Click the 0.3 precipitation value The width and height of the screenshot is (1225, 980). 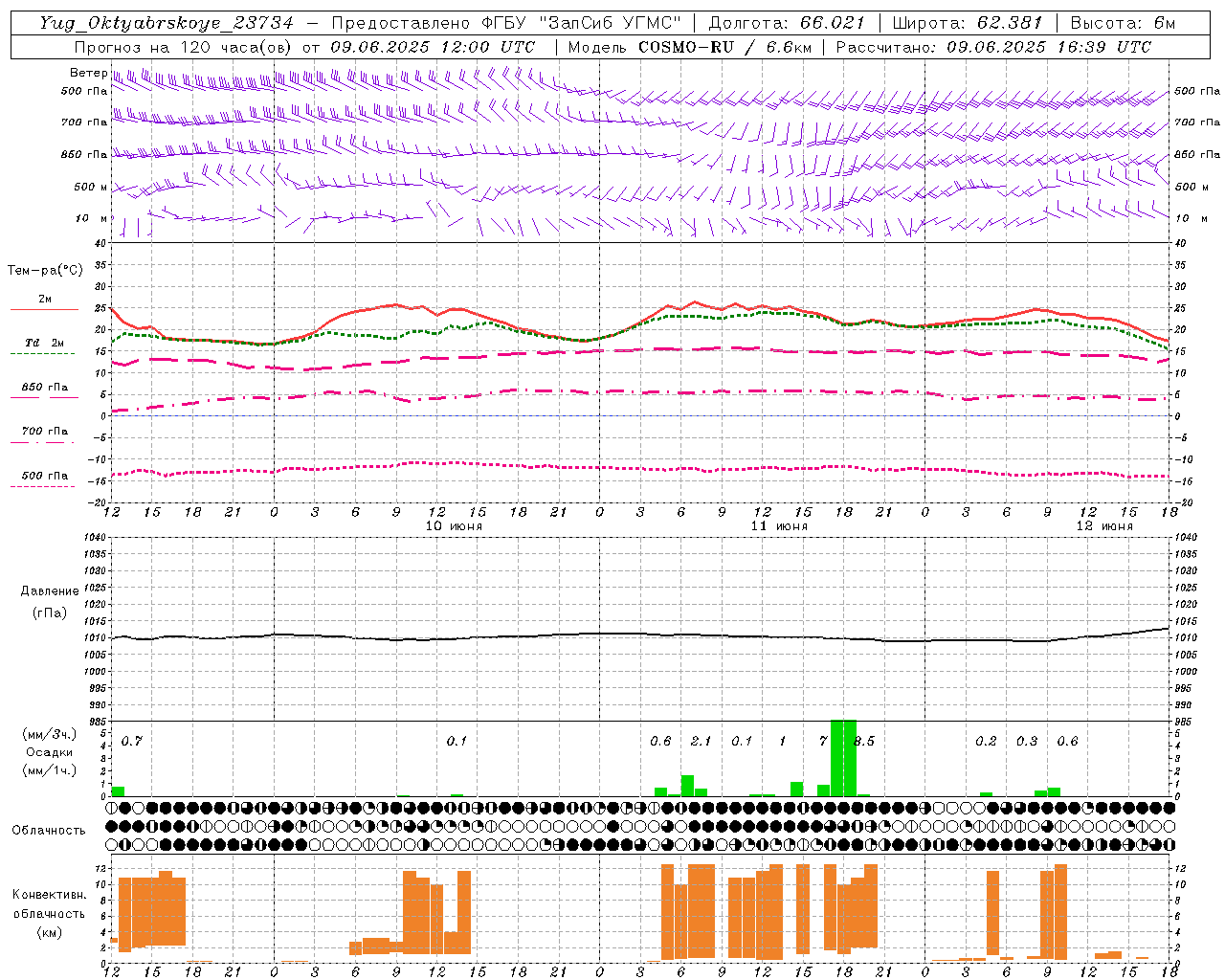point(1027,741)
